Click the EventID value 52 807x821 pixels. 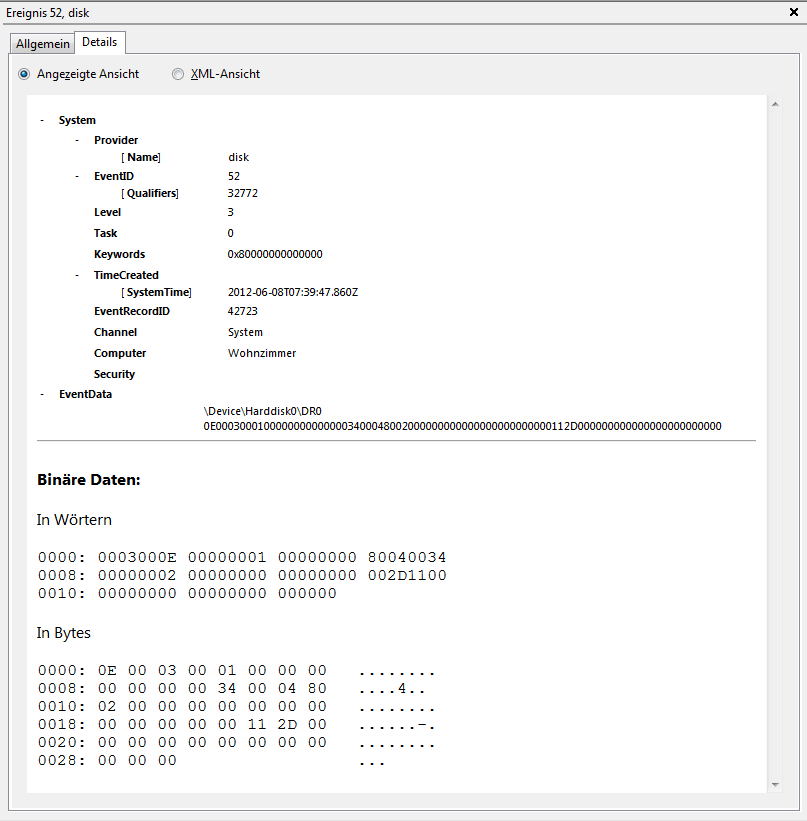tap(234, 176)
